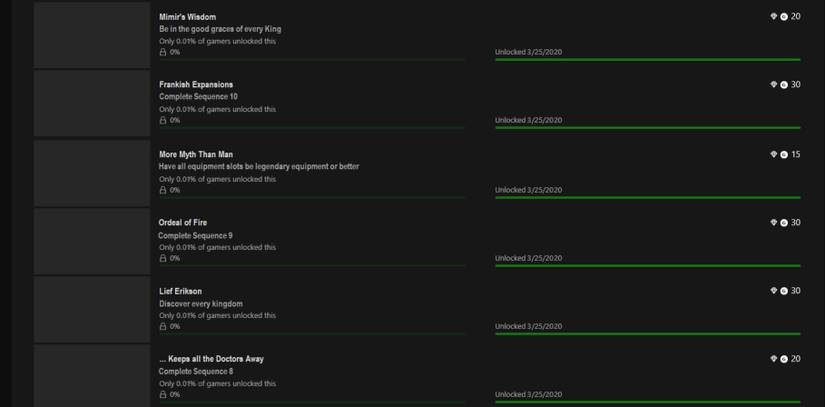Click the lock icon under Lief Erikson
Image resolution: width=825 pixels, height=407 pixels.
[x=163, y=326]
